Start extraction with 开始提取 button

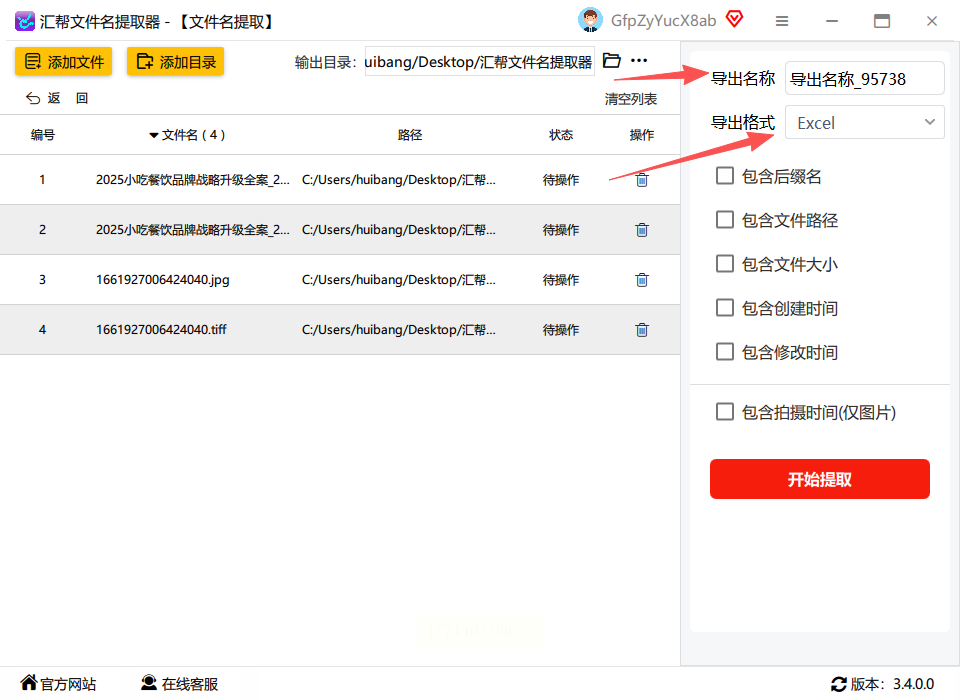[x=820, y=479]
